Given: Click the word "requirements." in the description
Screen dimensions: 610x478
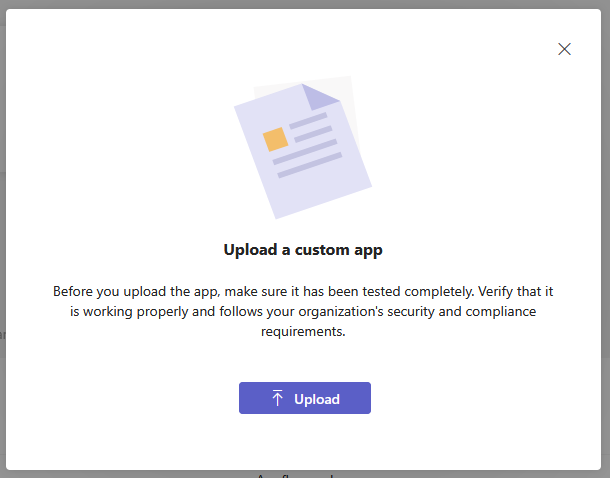Looking at the screenshot, I should click(x=303, y=333).
